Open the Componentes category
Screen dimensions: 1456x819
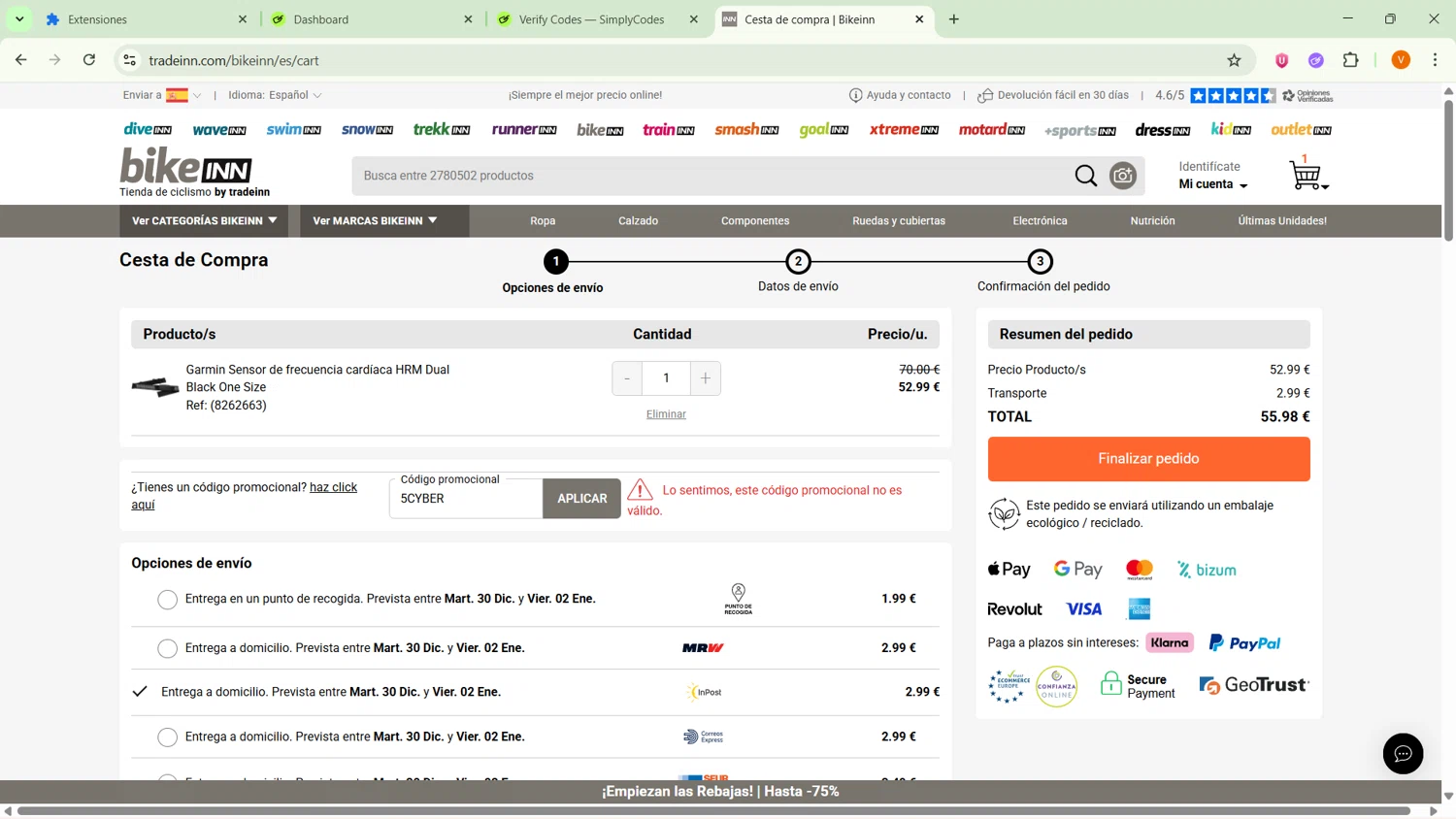click(x=755, y=221)
